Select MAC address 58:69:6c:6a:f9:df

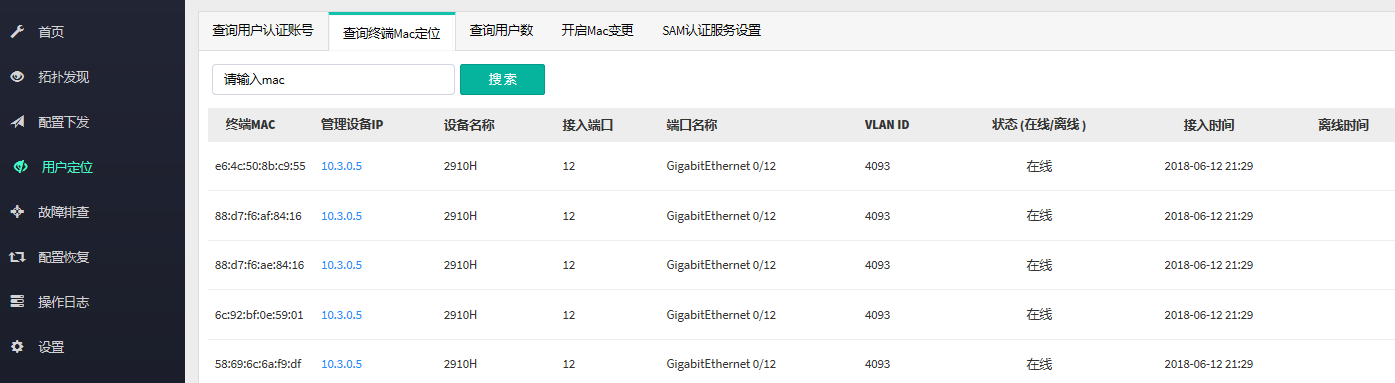(x=258, y=364)
